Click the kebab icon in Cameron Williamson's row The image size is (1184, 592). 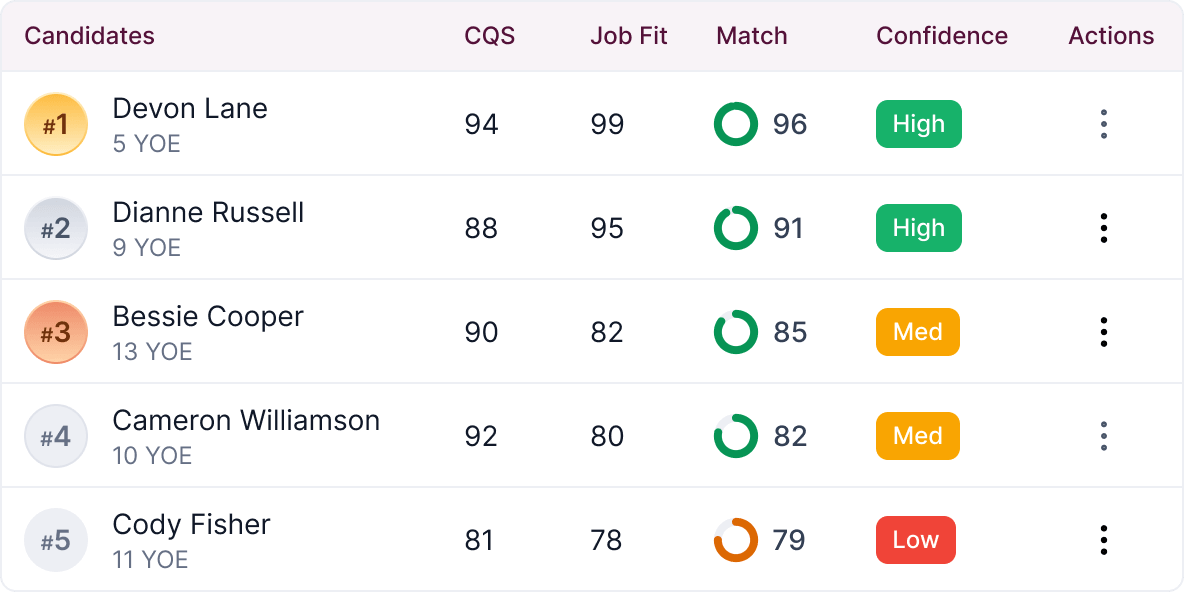tap(1103, 436)
